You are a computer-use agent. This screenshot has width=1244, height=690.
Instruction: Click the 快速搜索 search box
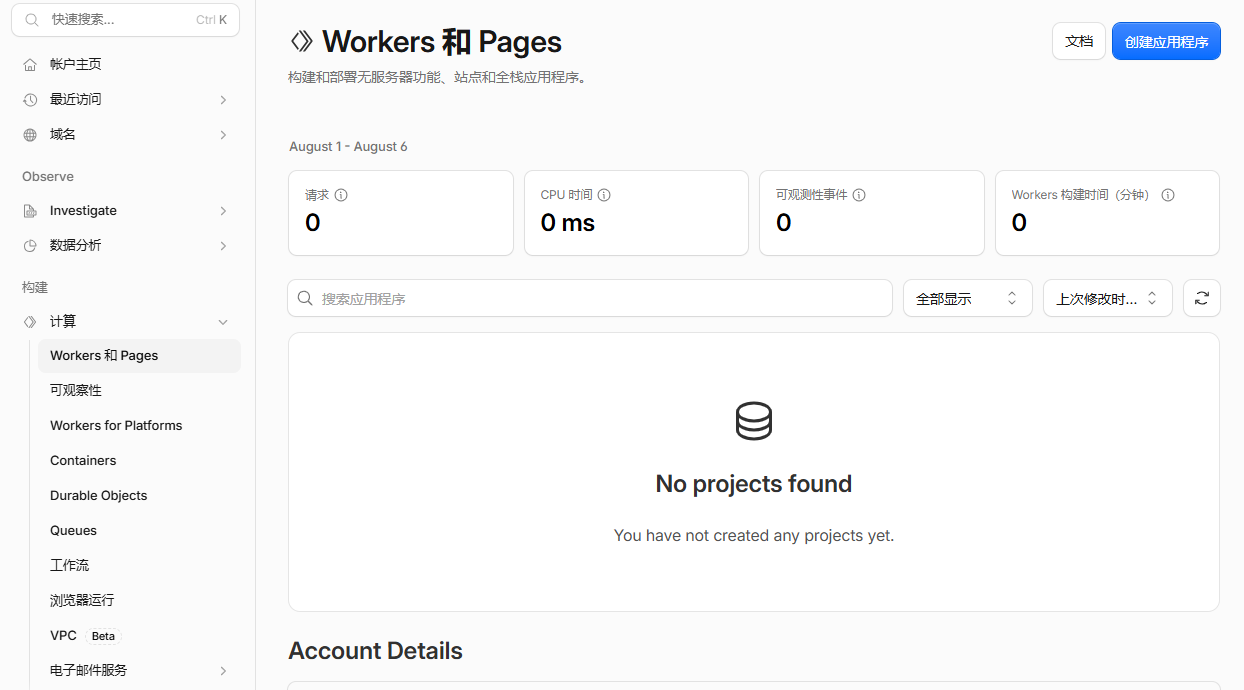click(x=126, y=19)
